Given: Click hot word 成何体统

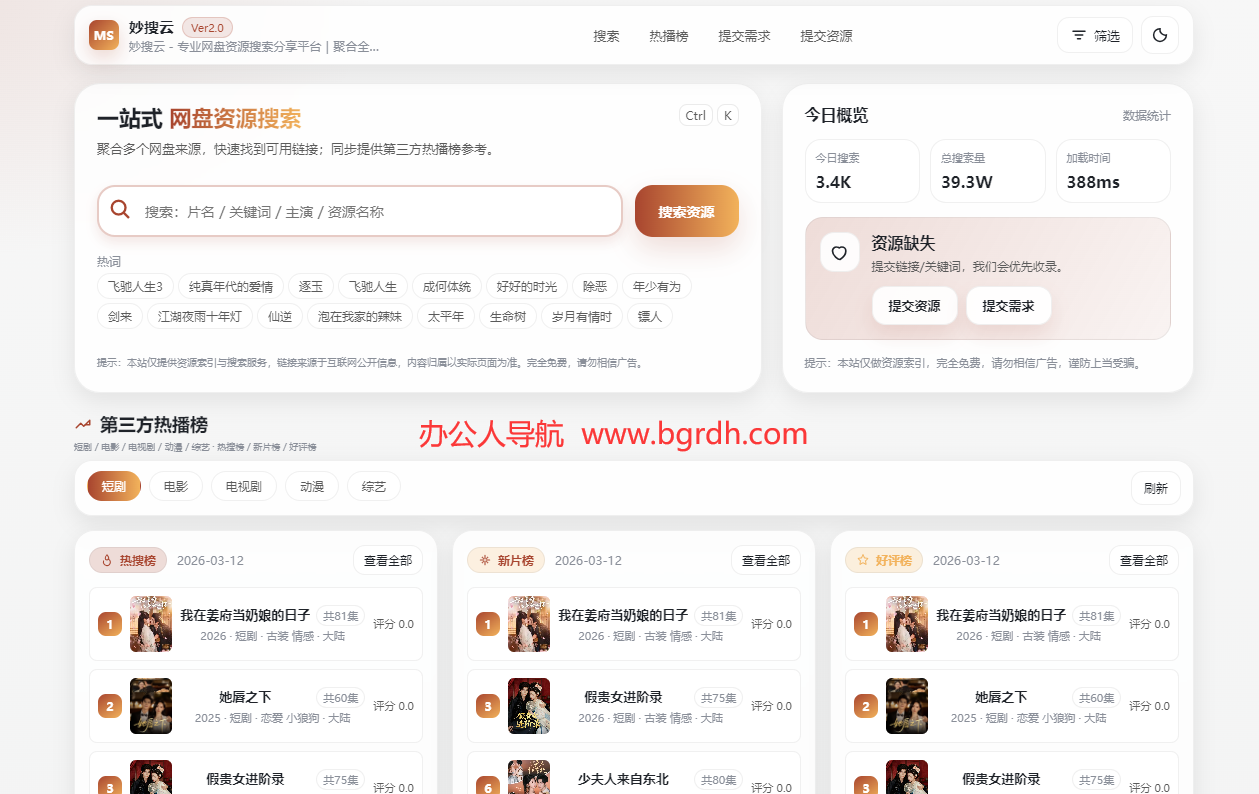Looking at the screenshot, I should [447, 287].
